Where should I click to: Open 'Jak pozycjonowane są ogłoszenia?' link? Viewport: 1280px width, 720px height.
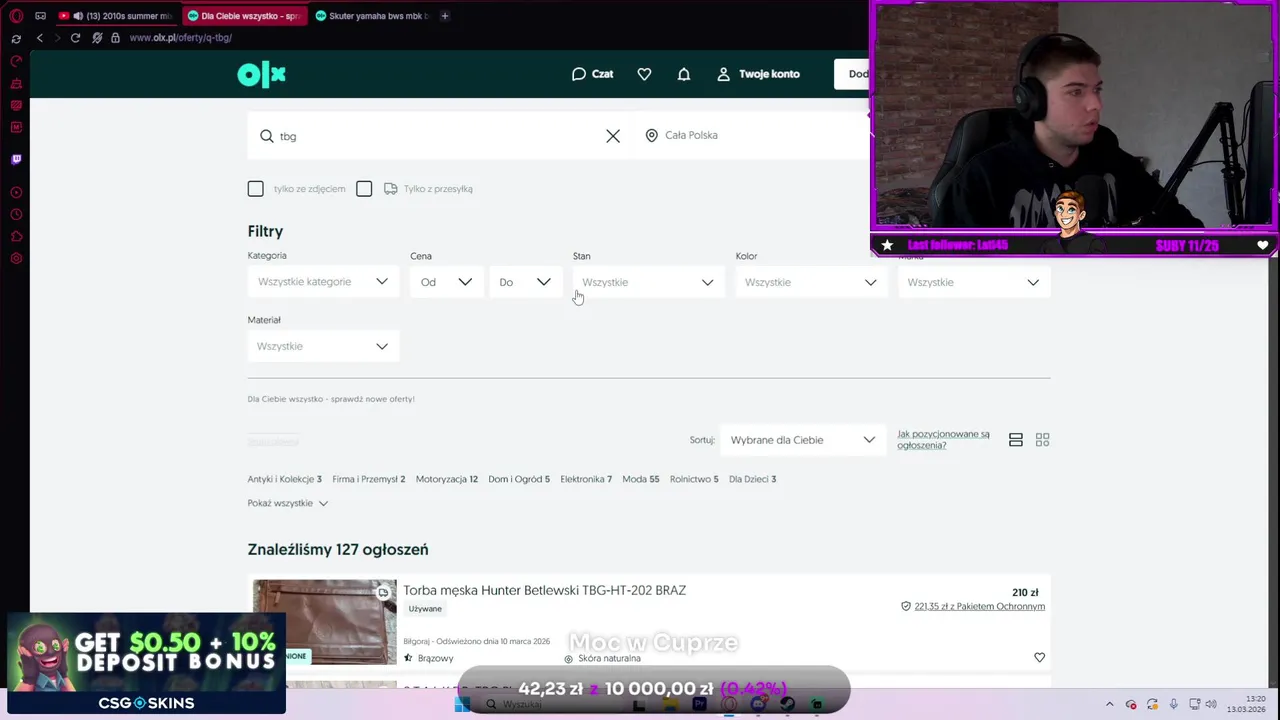(x=943, y=440)
